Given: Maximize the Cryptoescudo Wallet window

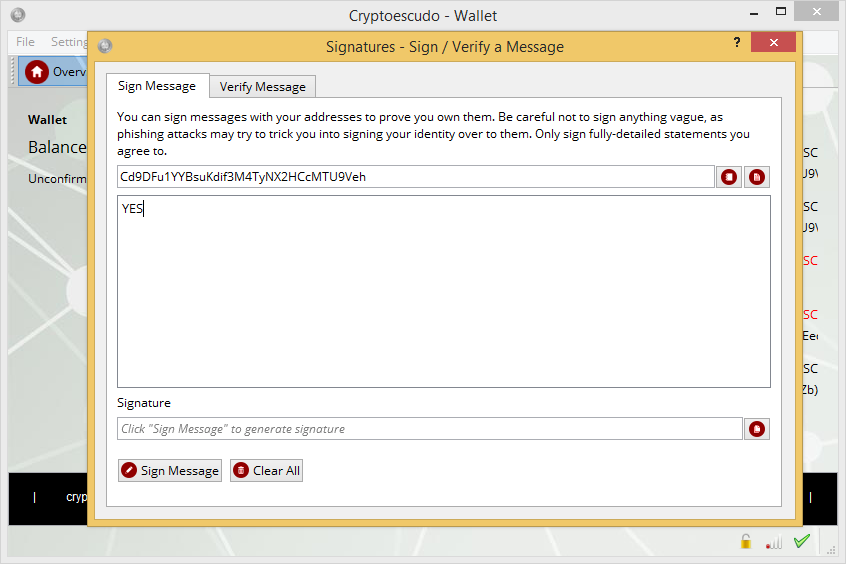Looking at the screenshot, I should [781, 11].
